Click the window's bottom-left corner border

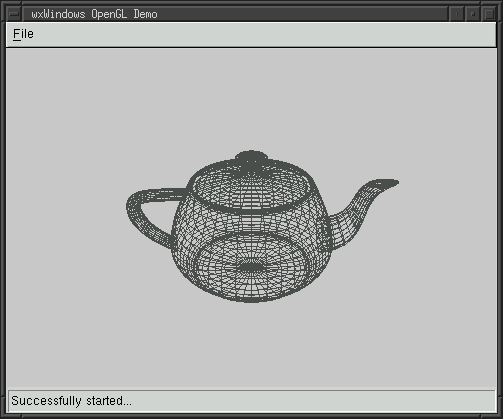pos(4,415)
